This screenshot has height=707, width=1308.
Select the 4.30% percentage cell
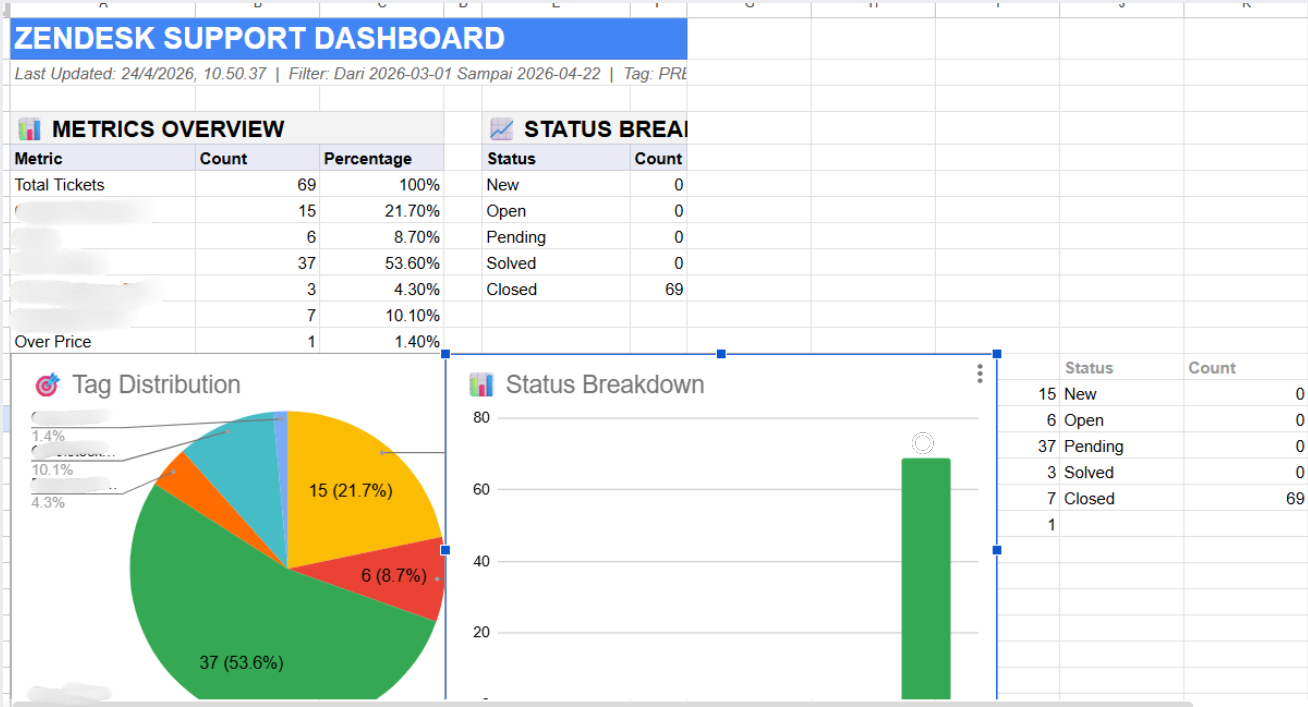point(381,289)
